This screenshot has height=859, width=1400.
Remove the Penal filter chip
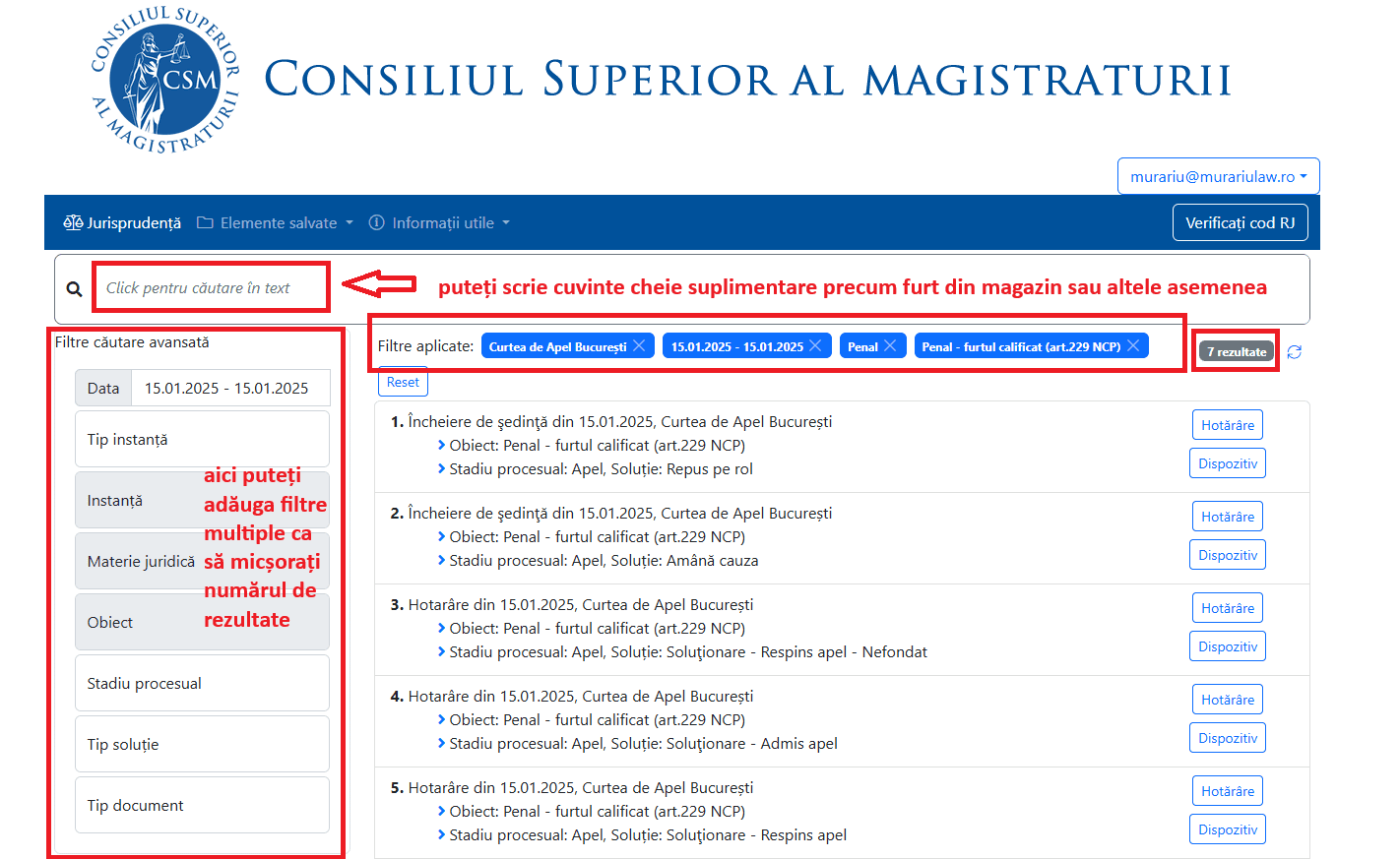point(891,345)
